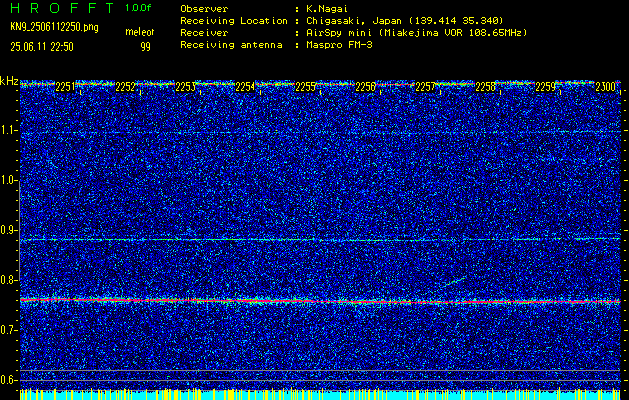
Task: Click the AirSpy mini receiver text
Action: [416, 33]
